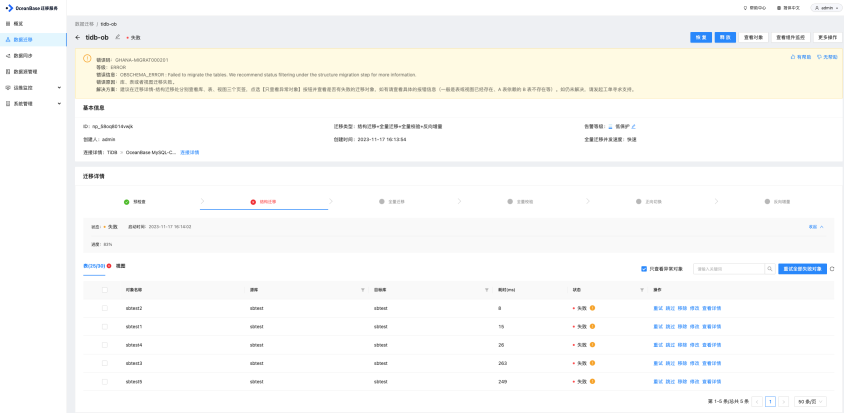Click 移除 remove link for sbtest4

pos(682,345)
